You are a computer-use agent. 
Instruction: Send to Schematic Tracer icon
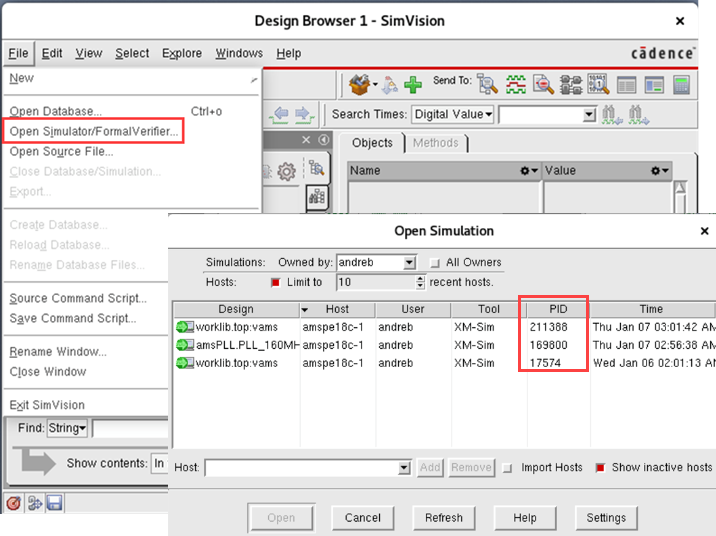click(571, 84)
